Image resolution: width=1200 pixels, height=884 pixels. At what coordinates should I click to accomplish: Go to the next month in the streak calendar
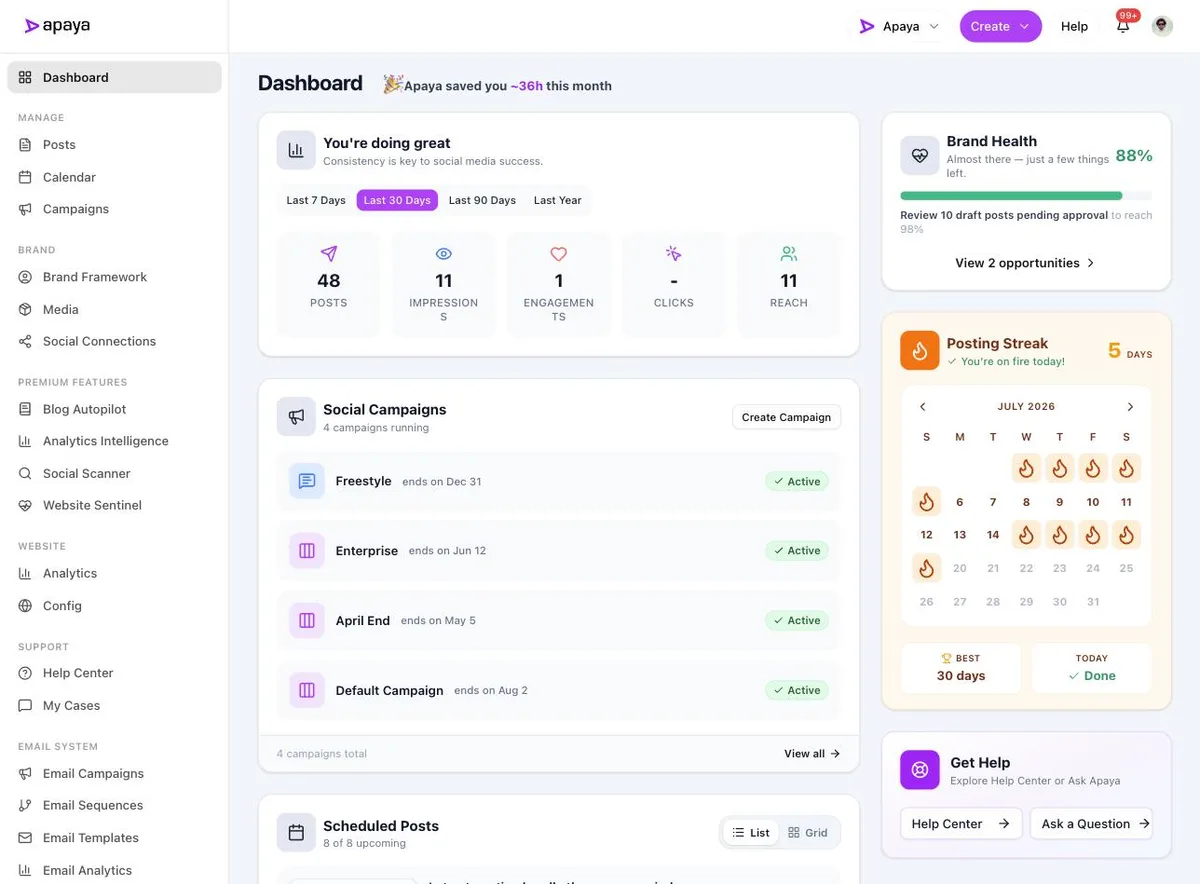[x=1130, y=407]
